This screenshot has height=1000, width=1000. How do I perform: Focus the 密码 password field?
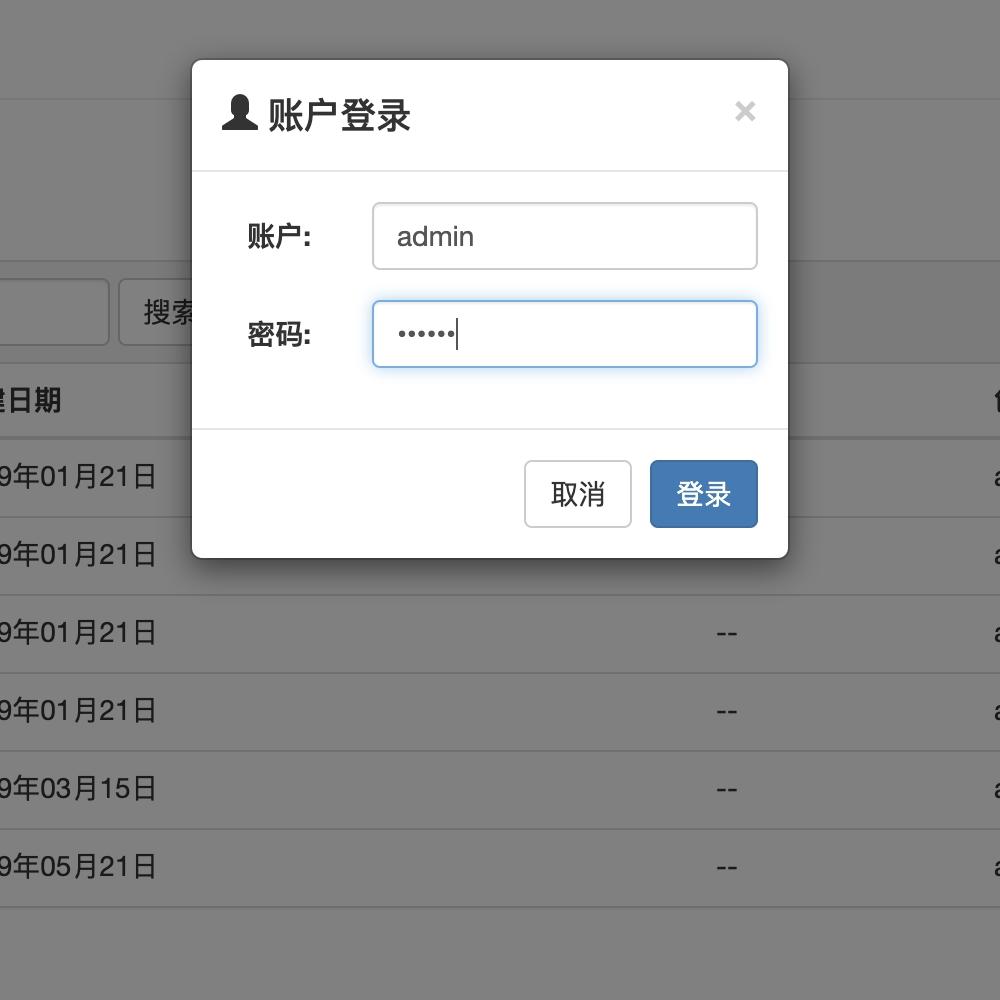coord(564,334)
